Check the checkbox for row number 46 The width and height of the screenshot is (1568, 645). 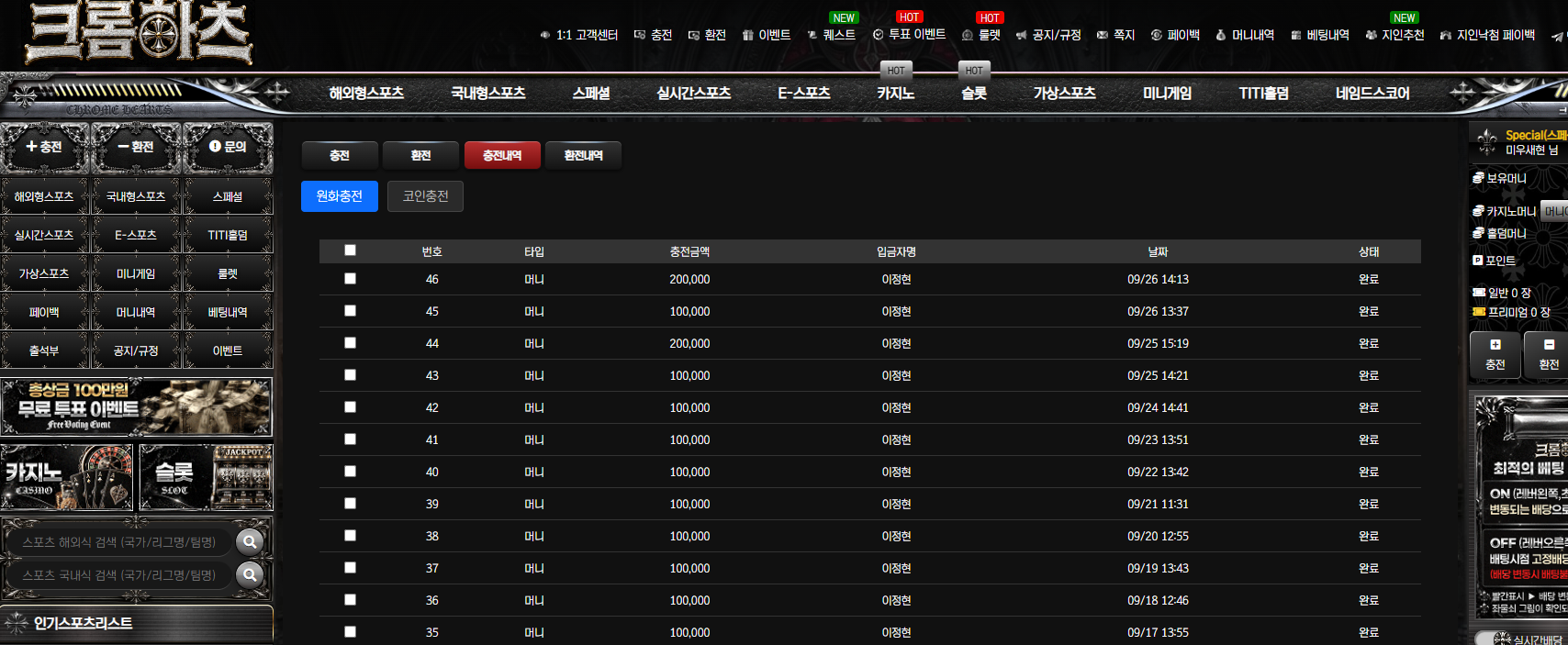[x=350, y=278]
